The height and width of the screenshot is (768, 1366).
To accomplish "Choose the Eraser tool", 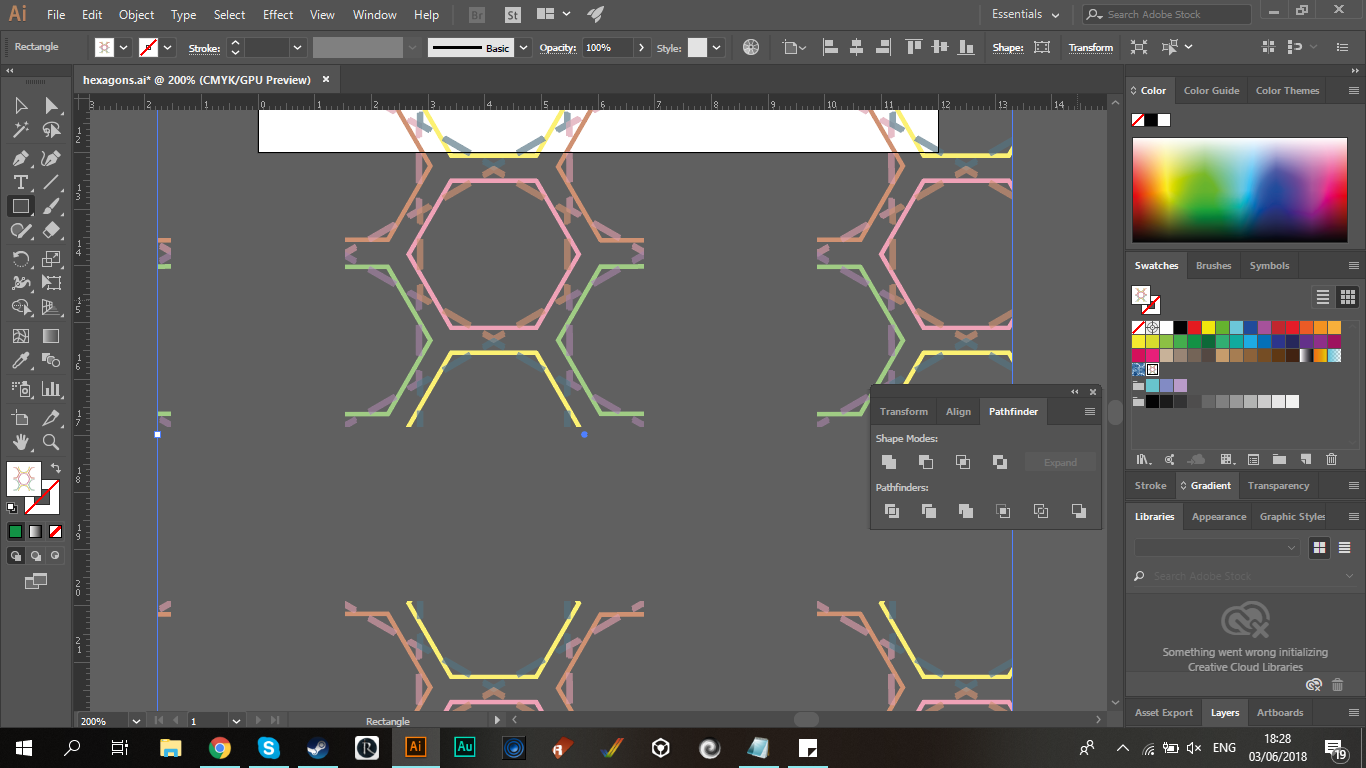I will click(x=51, y=230).
